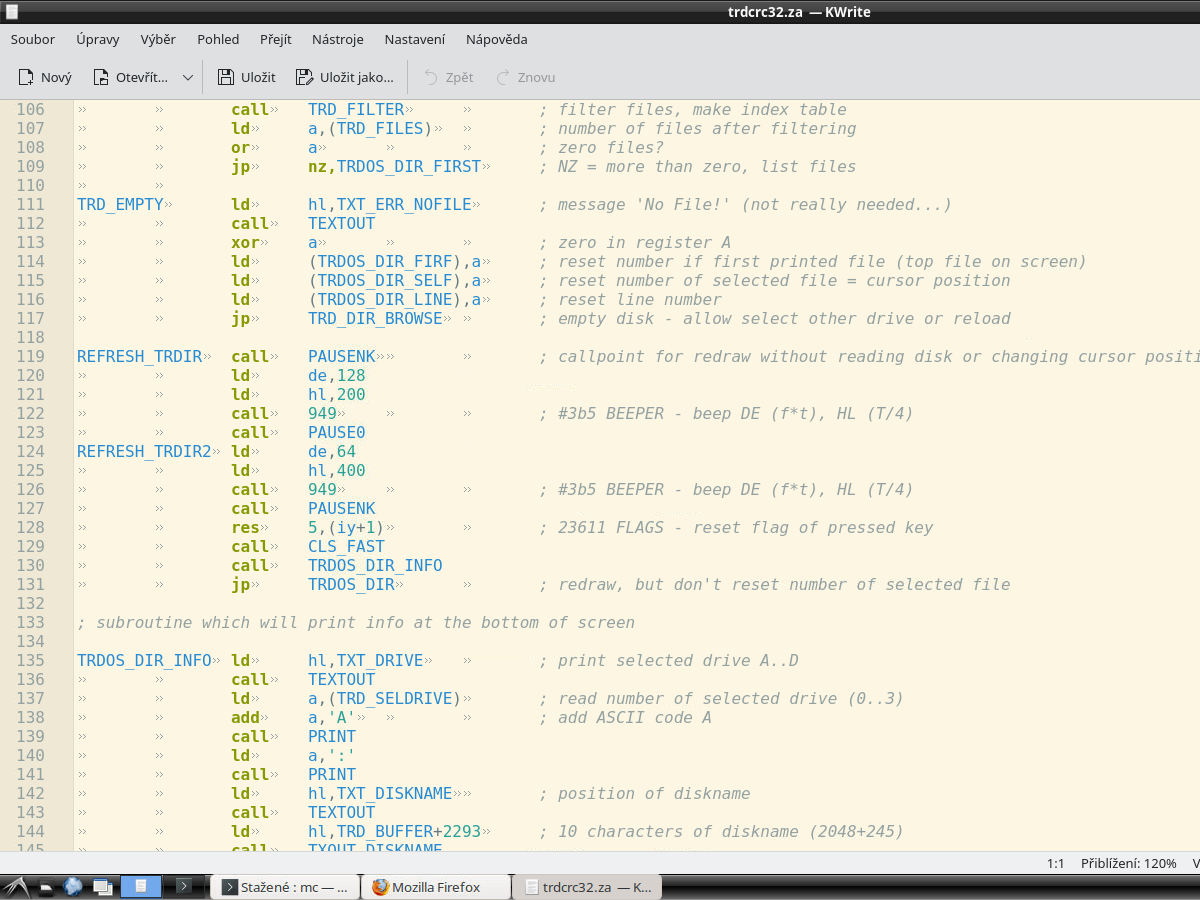Viewport: 1200px width, 900px height.
Task: Open the Přejít menu
Action: point(276,39)
